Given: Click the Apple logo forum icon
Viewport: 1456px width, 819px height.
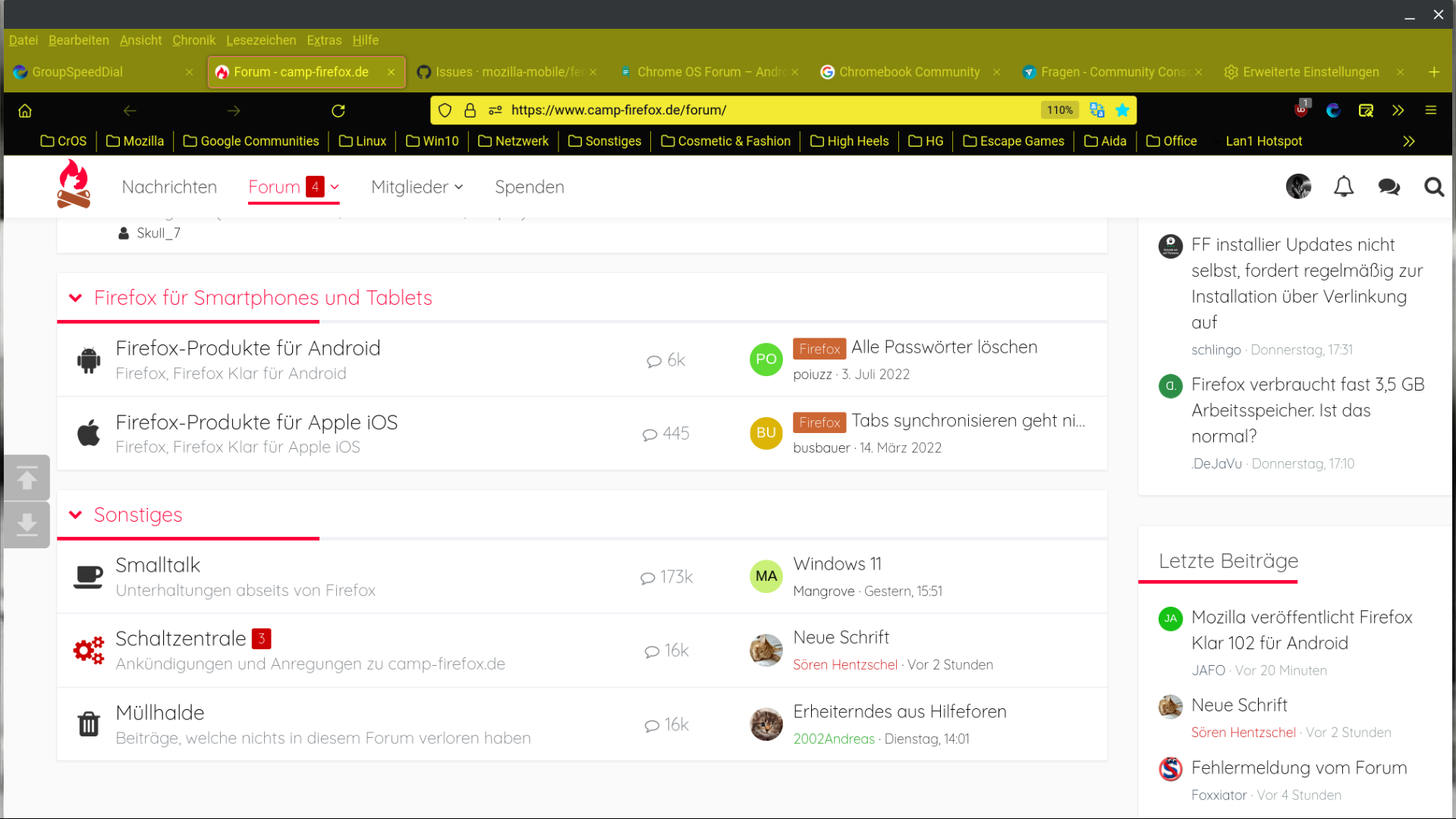Looking at the screenshot, I should pos(89,434).
